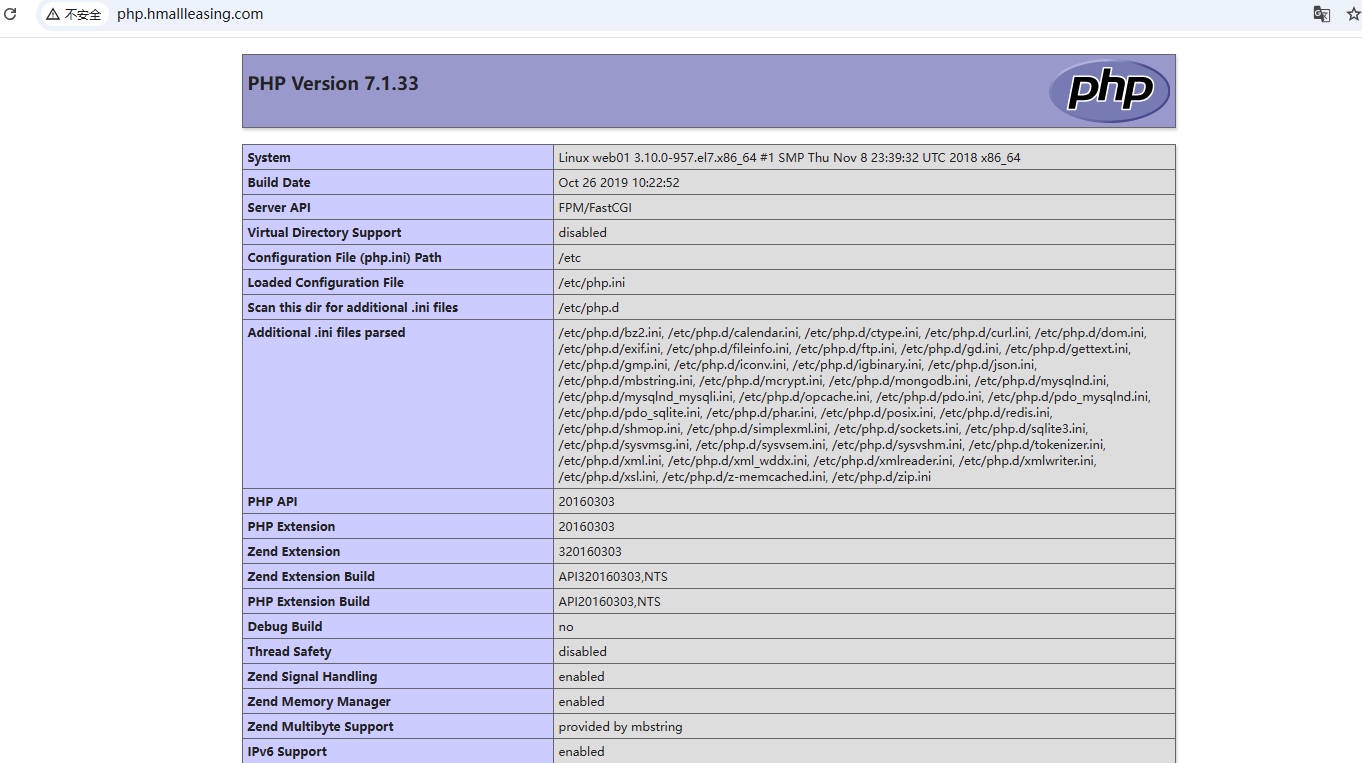Click the Zend Extension Build value API320160303,NTS
The width and height of the screenshot is (1362, 763).
(609, 577)
